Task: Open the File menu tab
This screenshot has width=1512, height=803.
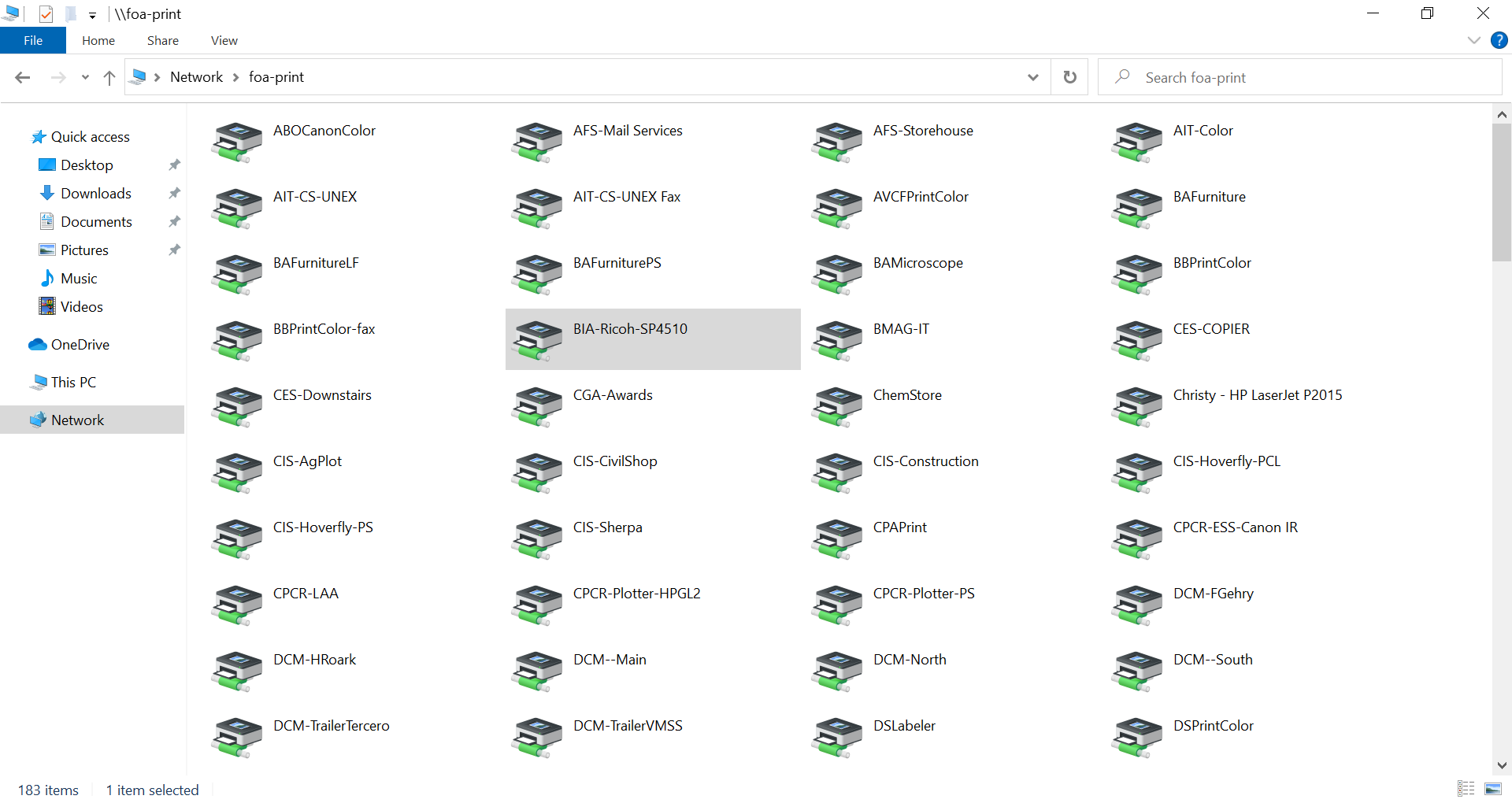Action: point(33,40)
